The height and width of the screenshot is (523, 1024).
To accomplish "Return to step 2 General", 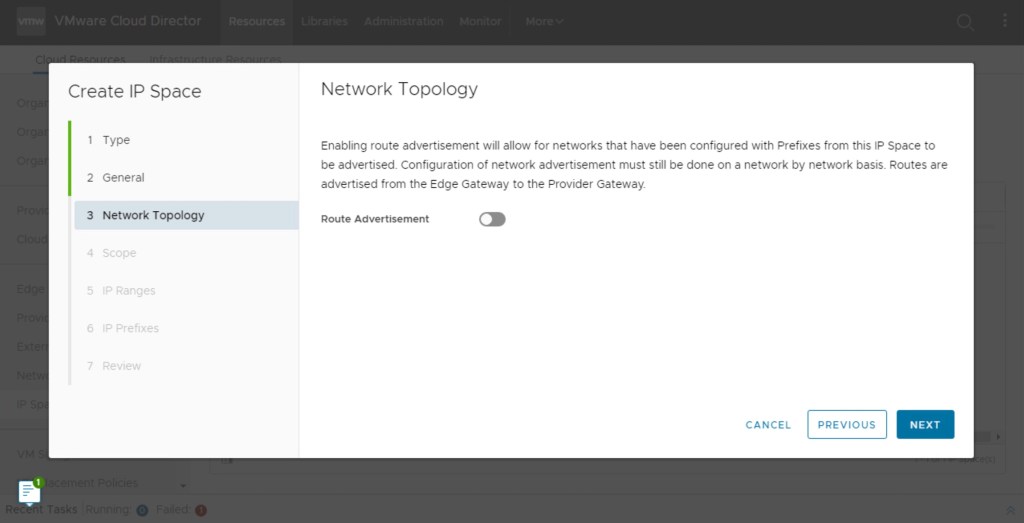I will tap(123, 178).
